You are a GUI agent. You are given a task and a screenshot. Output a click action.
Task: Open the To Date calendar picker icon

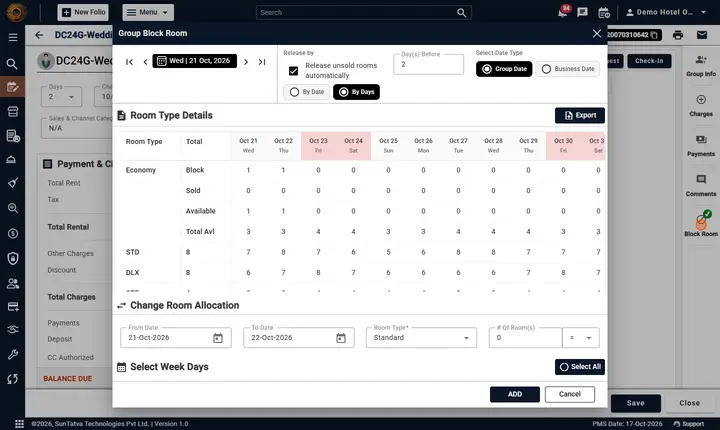(x=341, y=338)
